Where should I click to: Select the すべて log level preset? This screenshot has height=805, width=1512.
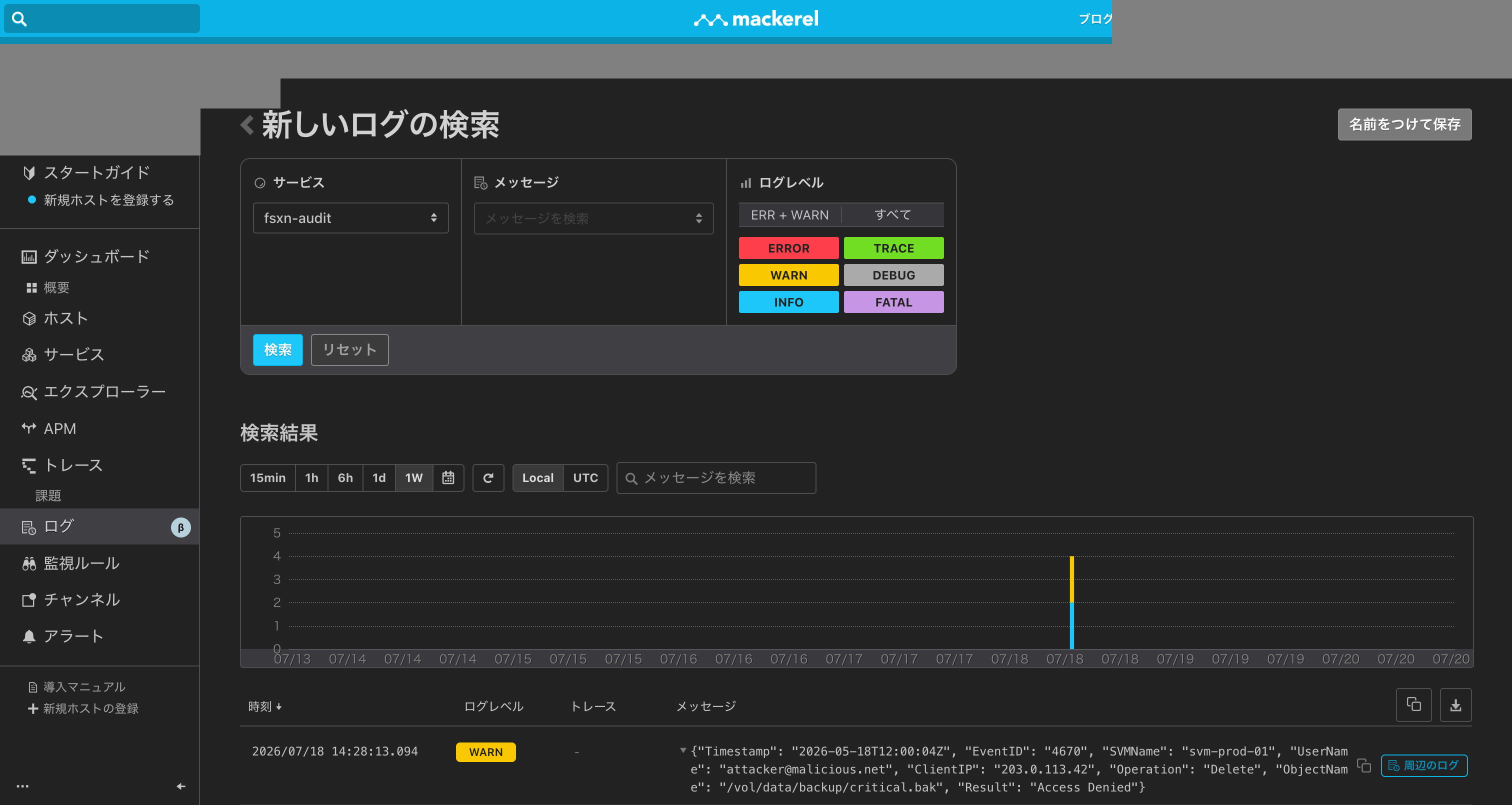(893, 215)
